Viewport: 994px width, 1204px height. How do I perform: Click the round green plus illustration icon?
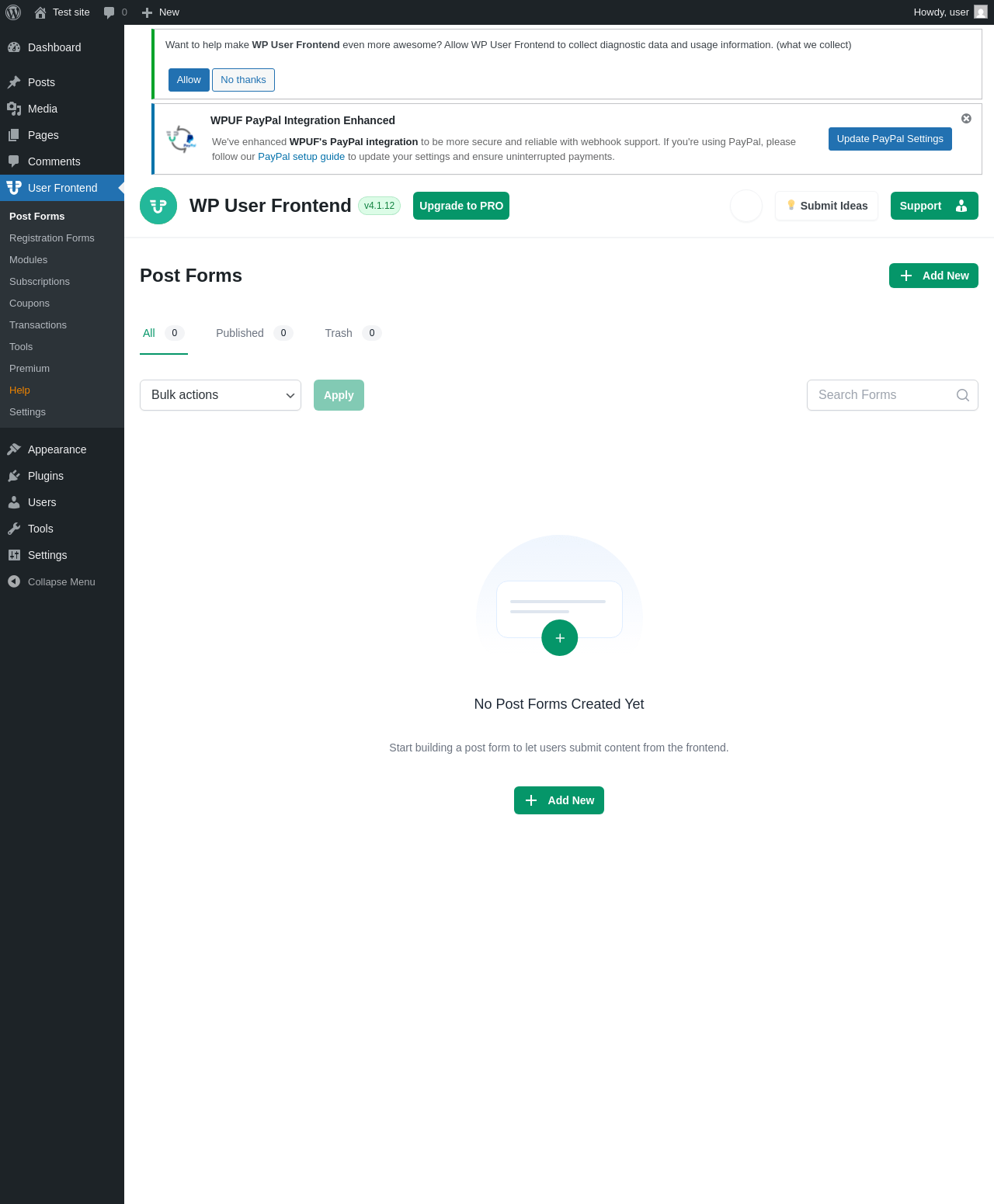click(560, 638)
